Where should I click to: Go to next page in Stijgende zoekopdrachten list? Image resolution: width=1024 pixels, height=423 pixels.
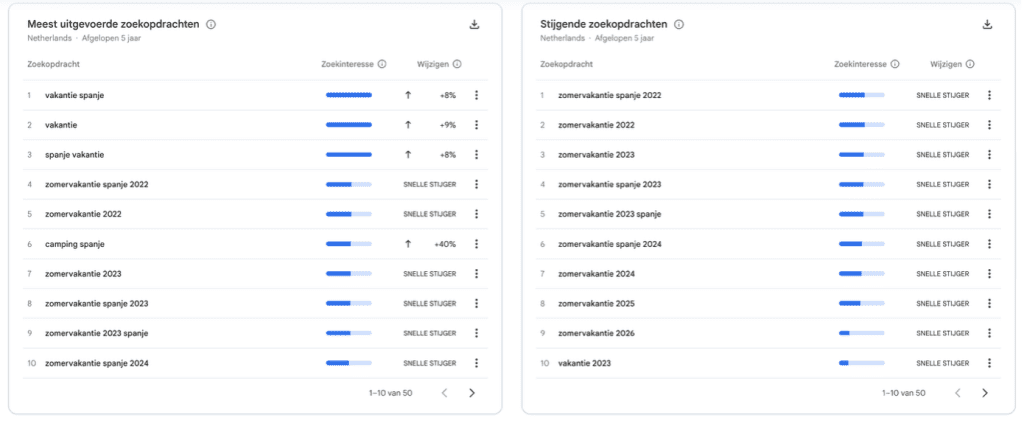tap(985, 393)
